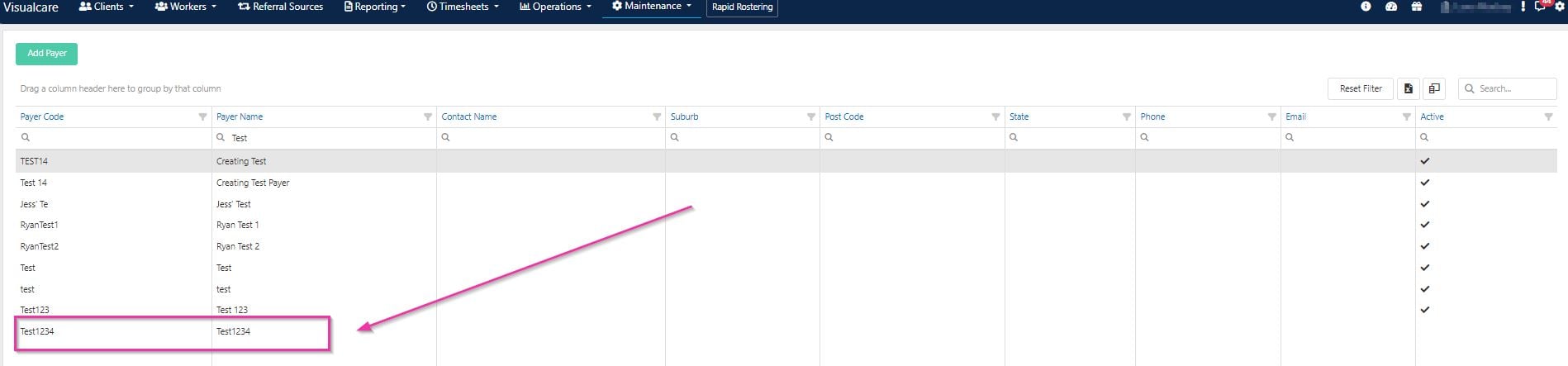
Task: Expand the Workers dropdown menu
Action: (186, 7)
